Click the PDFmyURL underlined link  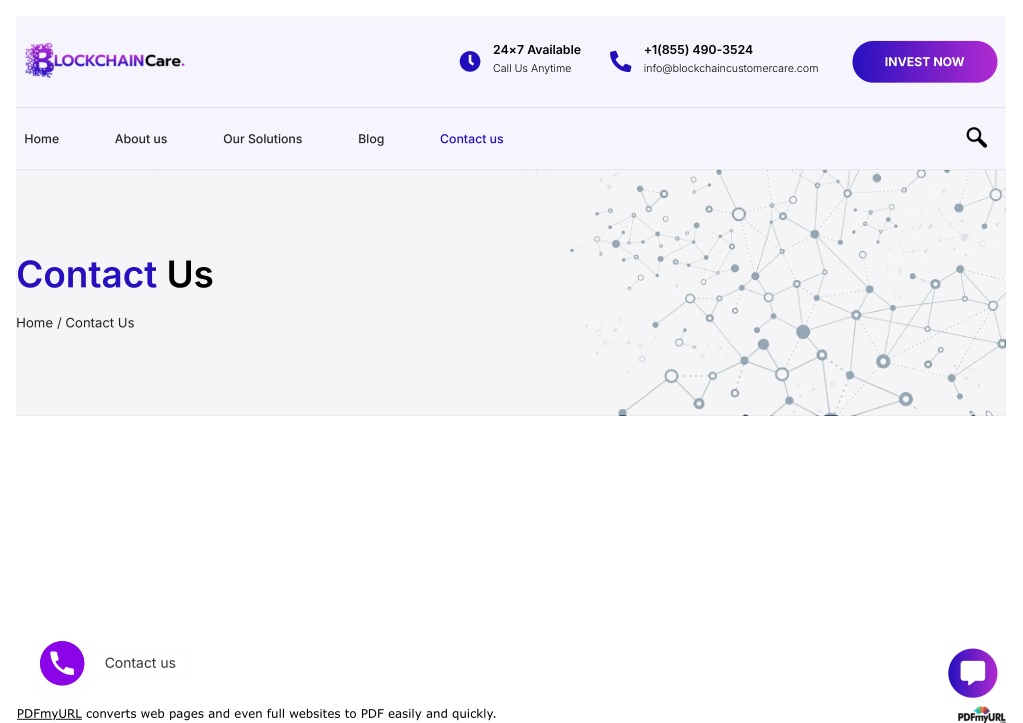click(x=49, y=713)
